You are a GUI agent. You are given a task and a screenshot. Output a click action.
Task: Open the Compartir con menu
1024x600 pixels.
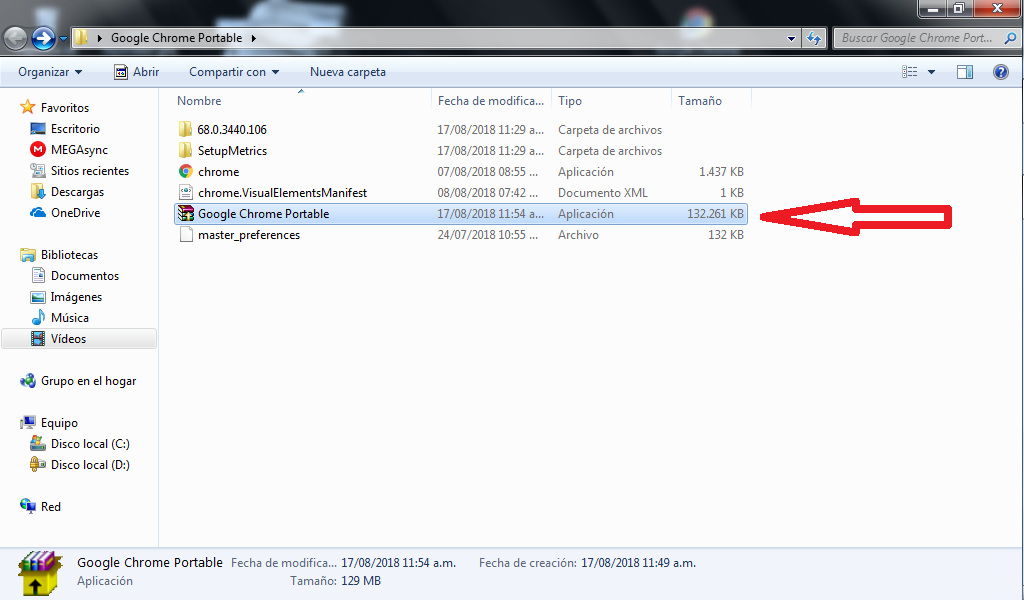pos(234,72)
